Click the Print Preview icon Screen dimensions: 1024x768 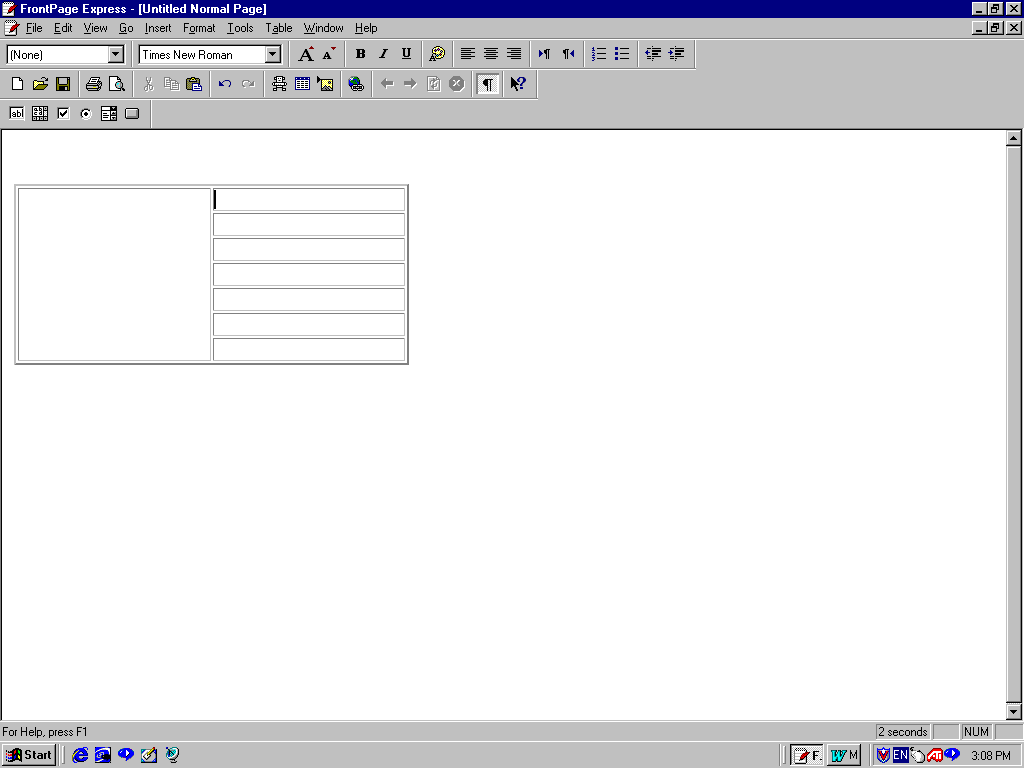[117, 84]
